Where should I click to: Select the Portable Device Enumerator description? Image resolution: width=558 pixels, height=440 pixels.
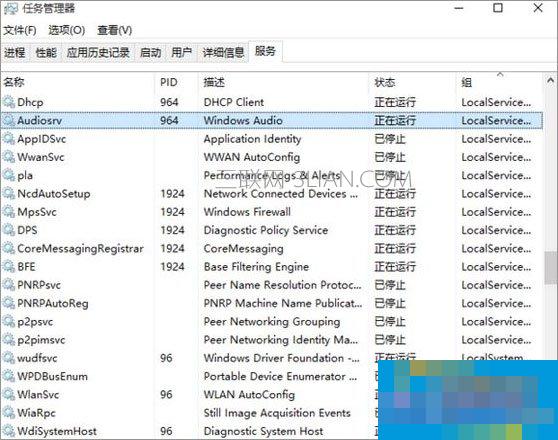280,376
